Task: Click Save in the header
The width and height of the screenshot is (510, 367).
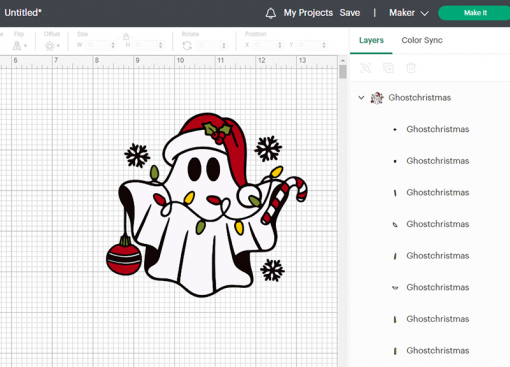Action: click(x=350, y=13)
